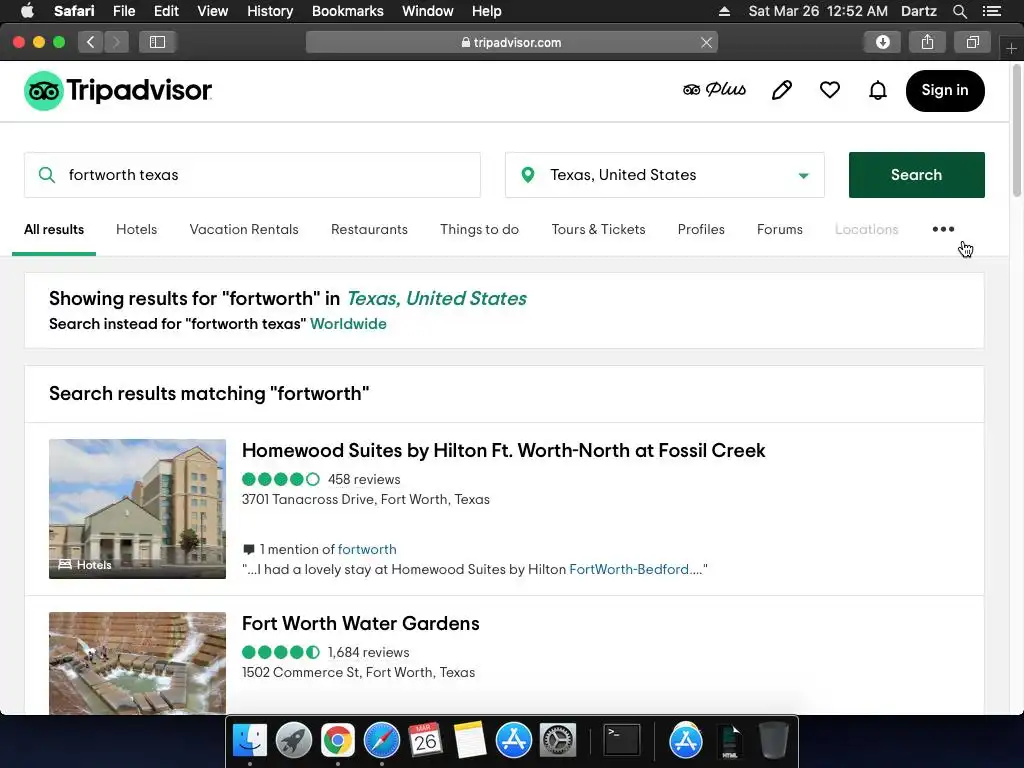The image size is (1024, 768).
Task: Select the All results tab
Action: click(x=54, y=229)
